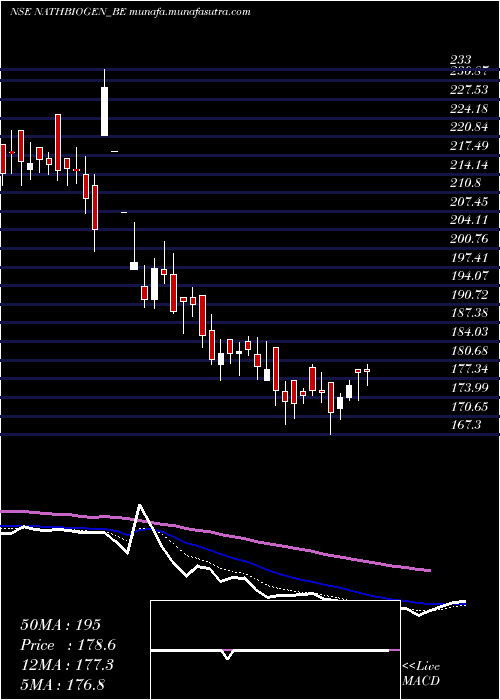Click the 180.68 price axis label

point(469,351)
